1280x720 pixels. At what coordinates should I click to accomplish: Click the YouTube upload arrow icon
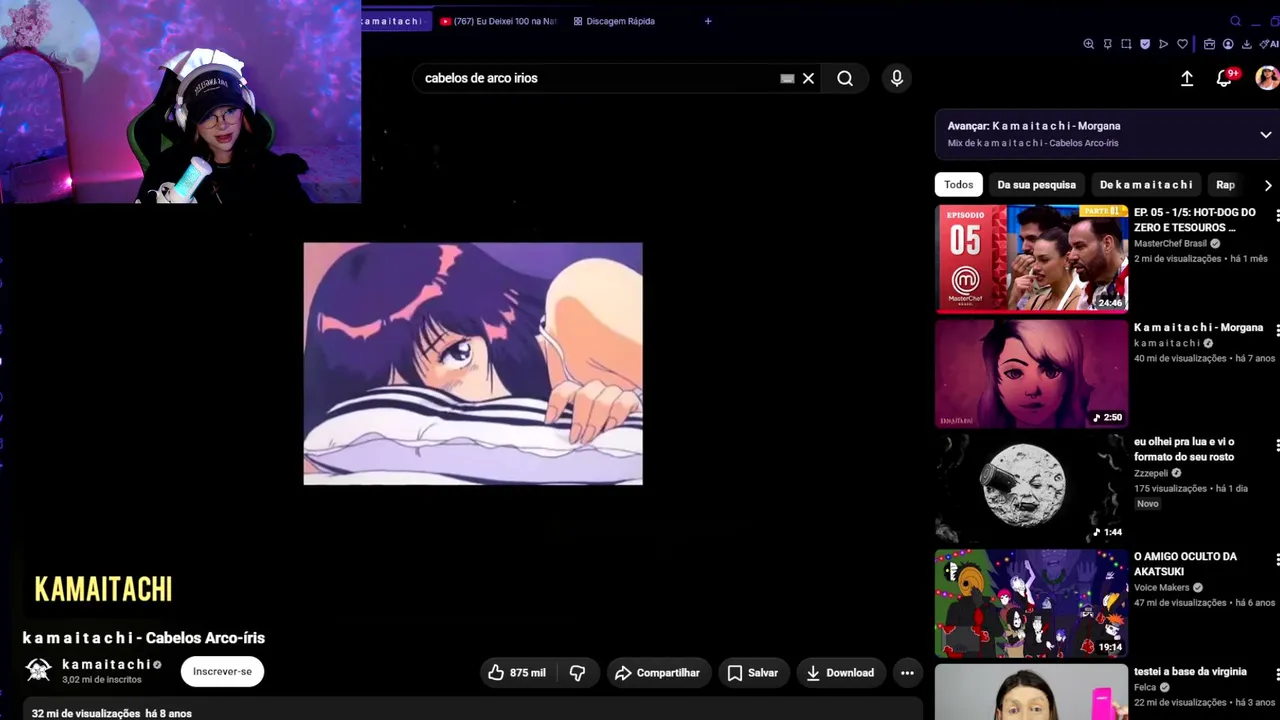pyautogui.click(x=1187, y=78)
